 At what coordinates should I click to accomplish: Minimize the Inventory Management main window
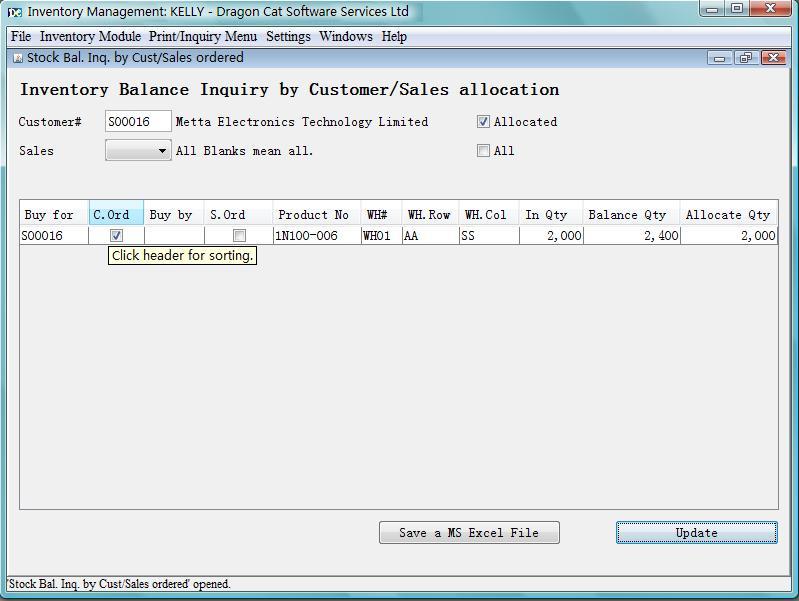click(x=713, y=9)
